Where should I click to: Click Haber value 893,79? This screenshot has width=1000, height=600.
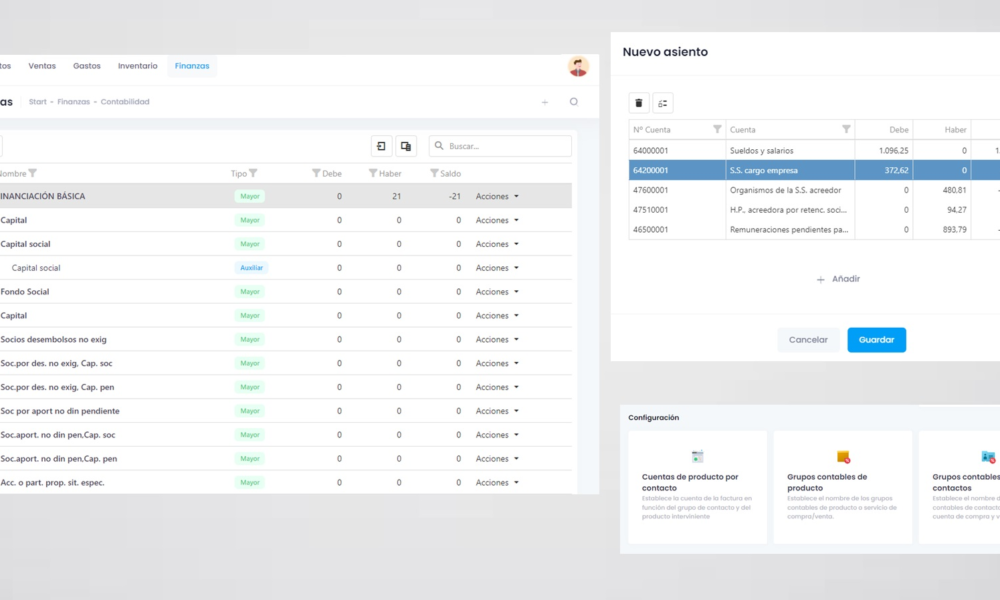point(955,230)
